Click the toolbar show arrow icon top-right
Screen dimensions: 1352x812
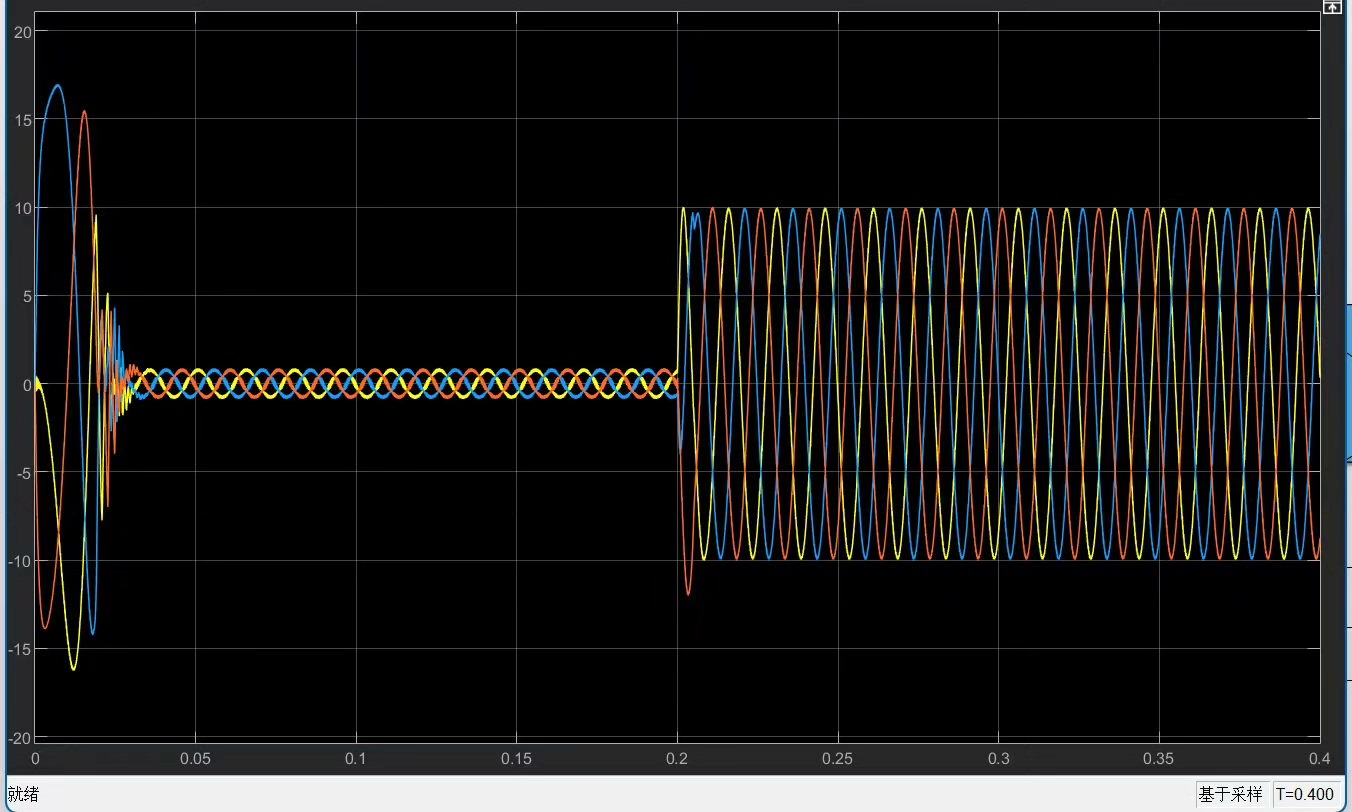point(1333,8)
